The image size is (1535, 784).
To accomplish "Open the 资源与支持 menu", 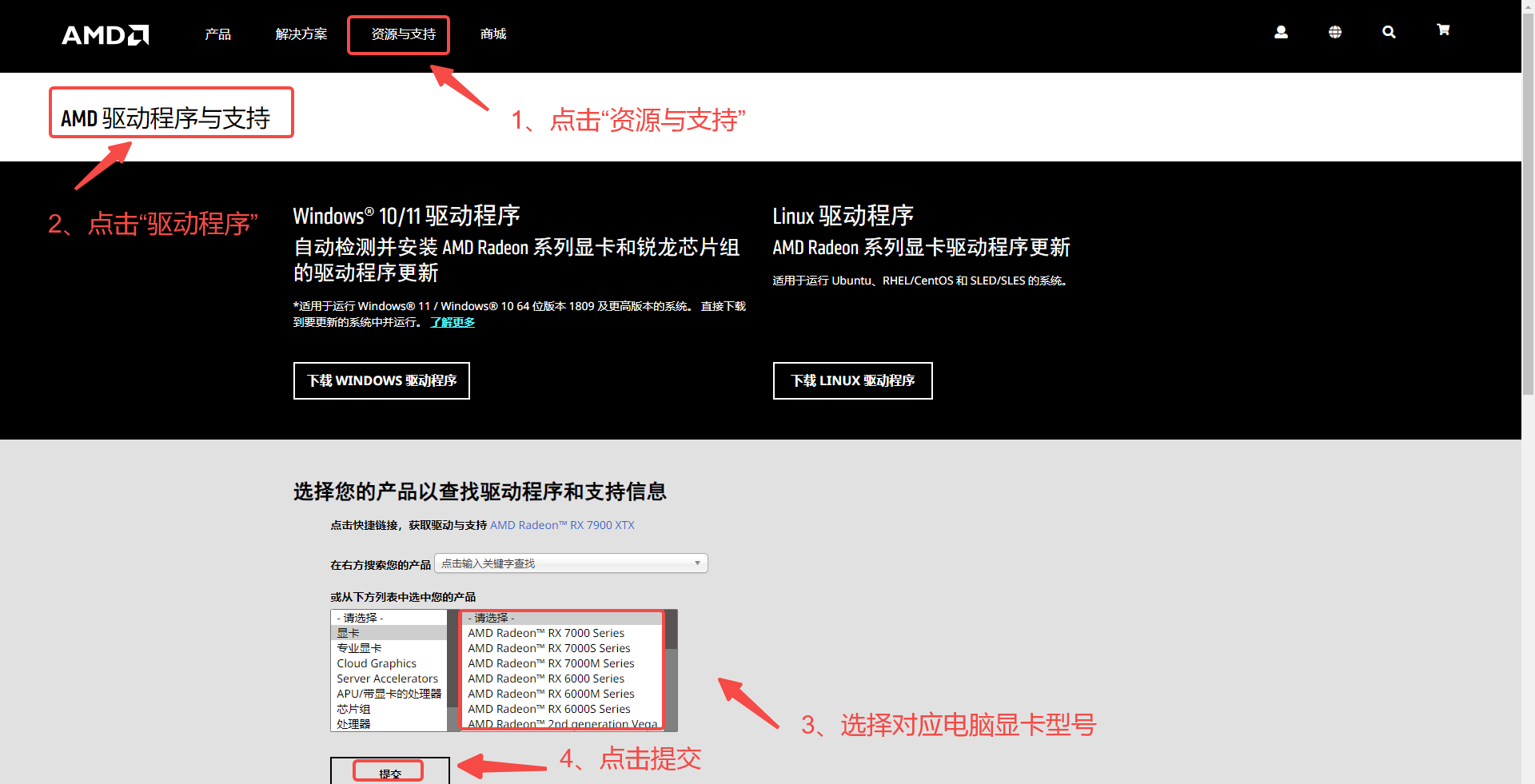I will 403,34.
